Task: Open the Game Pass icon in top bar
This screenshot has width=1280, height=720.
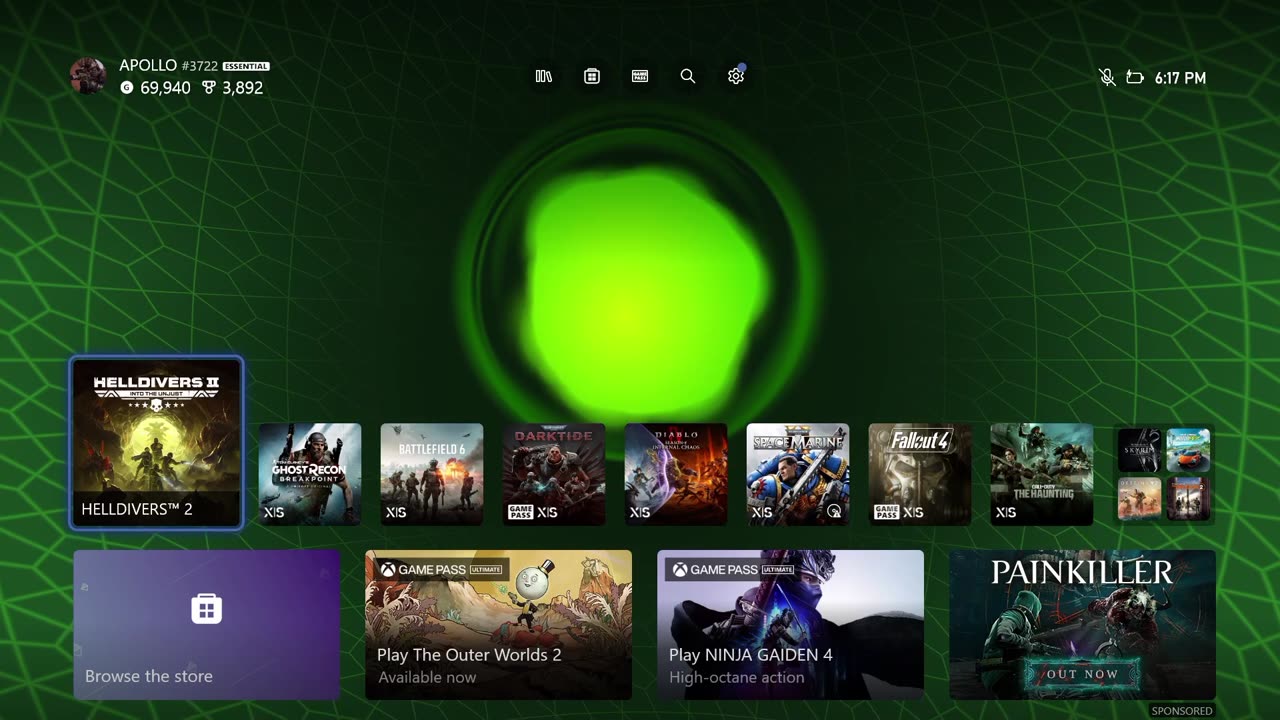Action: 640,76
